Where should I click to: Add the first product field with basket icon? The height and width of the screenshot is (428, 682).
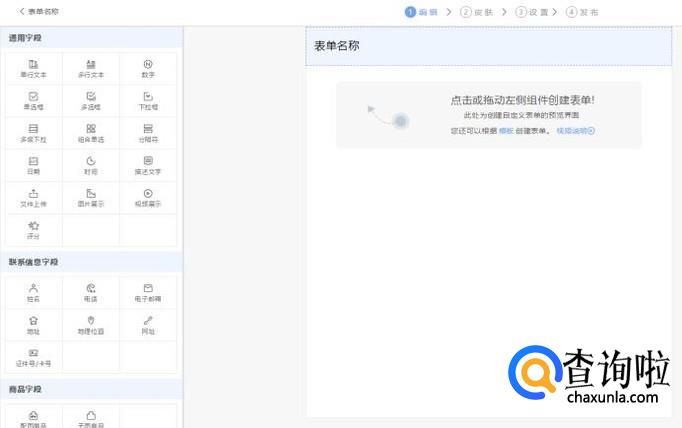tap(33, 419)
